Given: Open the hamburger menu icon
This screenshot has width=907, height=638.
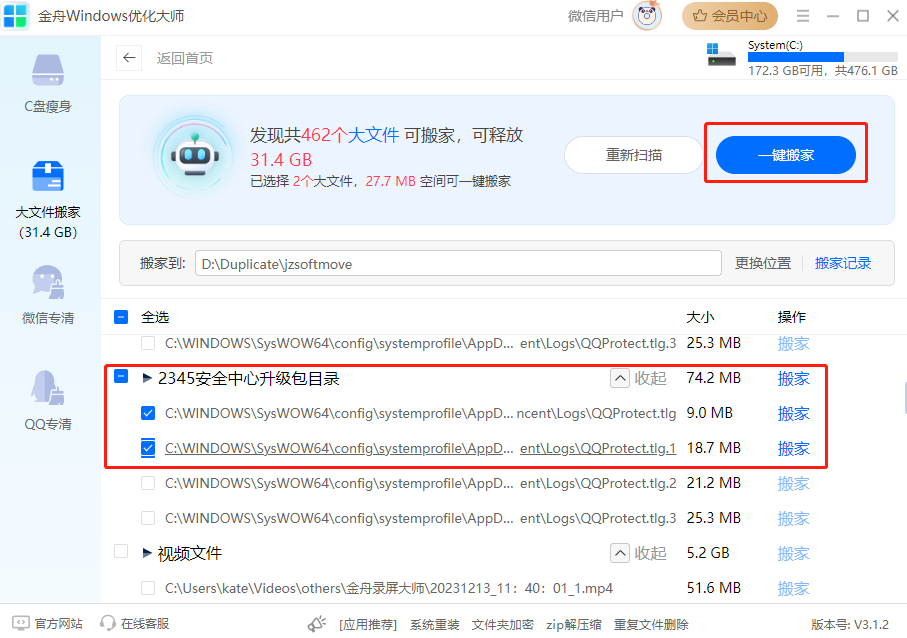Looking at the screenshot, I should pos(802,16).
